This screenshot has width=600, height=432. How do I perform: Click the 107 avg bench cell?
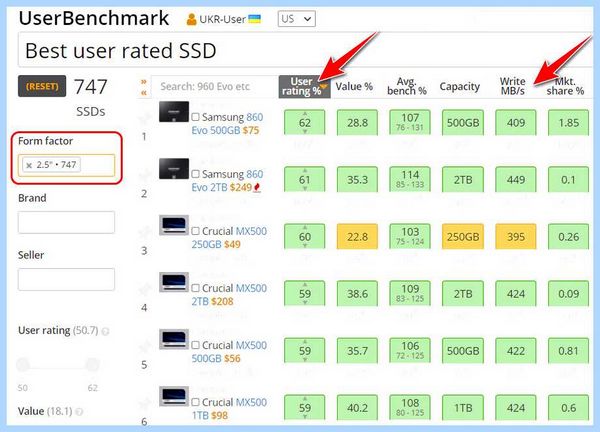pos(410,122)
